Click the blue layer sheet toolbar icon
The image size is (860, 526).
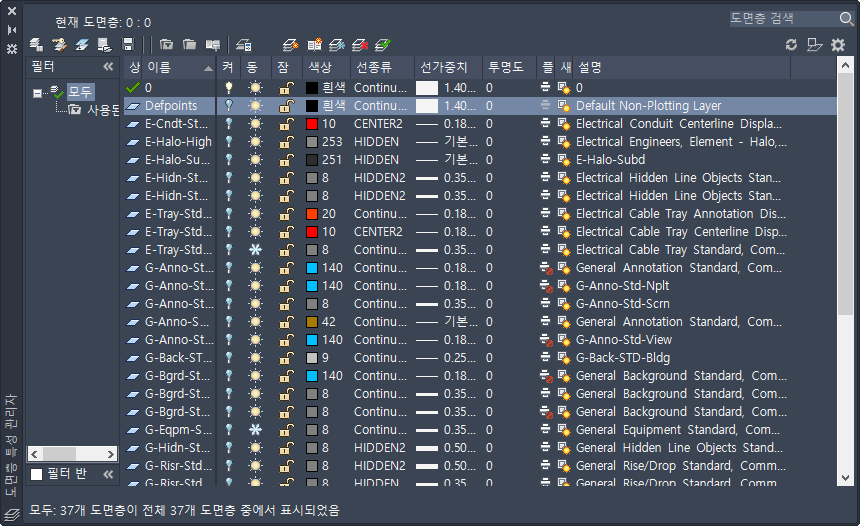tap(82, 44)
